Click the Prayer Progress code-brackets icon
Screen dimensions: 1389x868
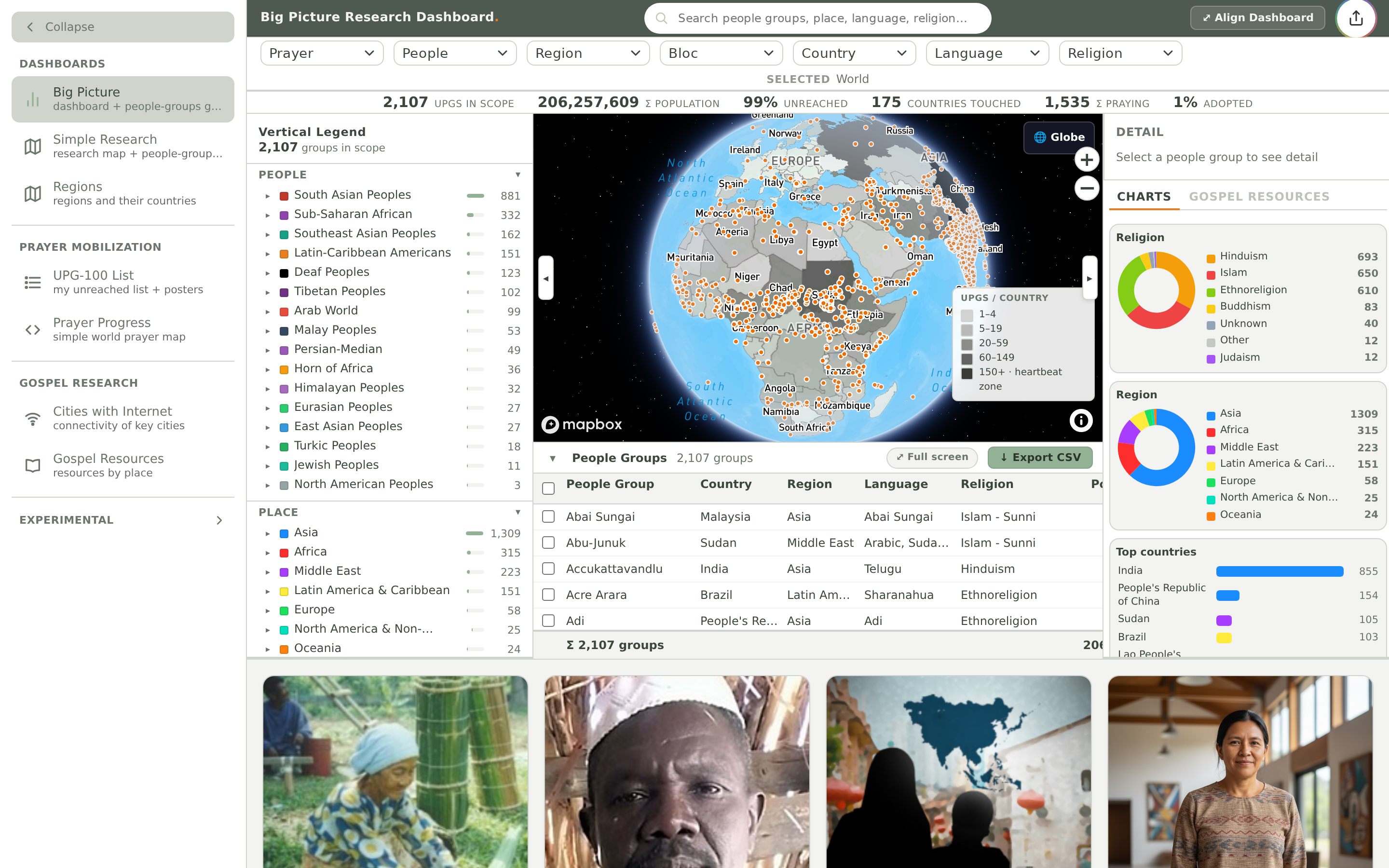33,329
